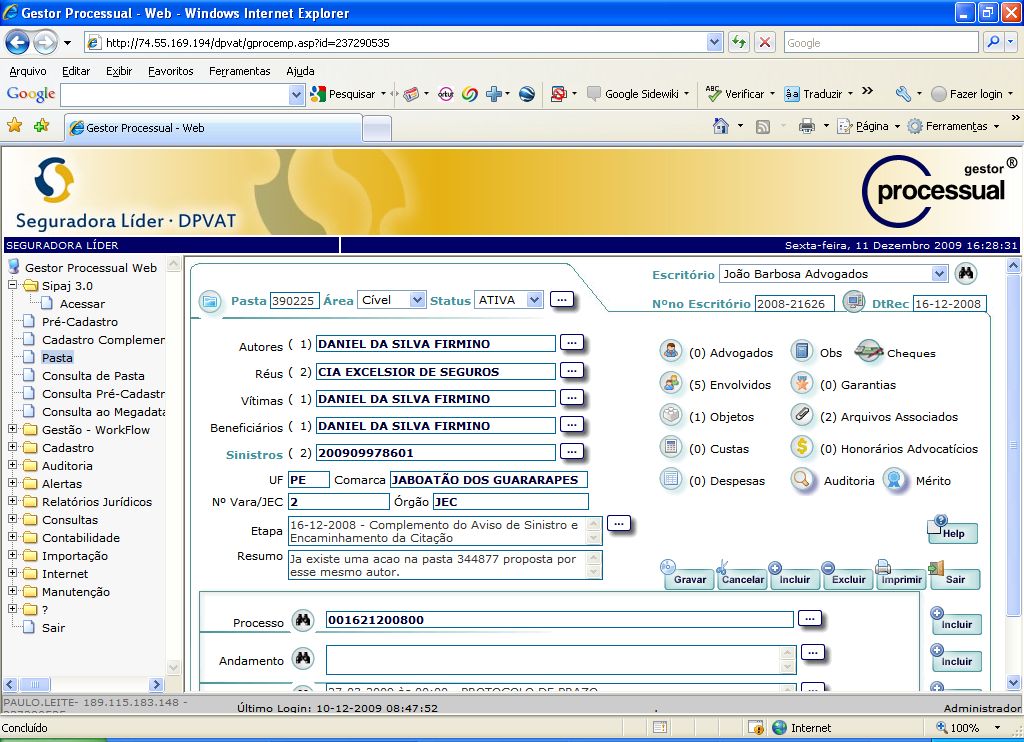Click binoculars icon next to Processo
Viewport: 1024px width, 742px height.
click(x=302, y=621)
